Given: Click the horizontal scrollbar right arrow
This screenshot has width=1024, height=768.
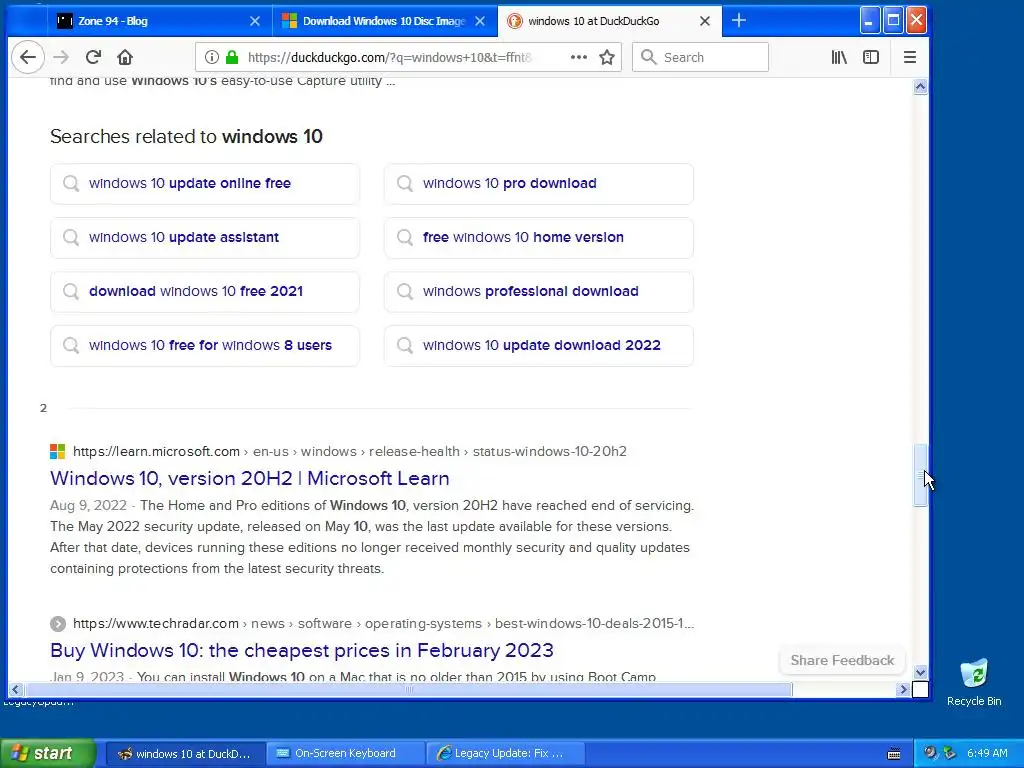Looking at the screenshot, I should [904, 689].
